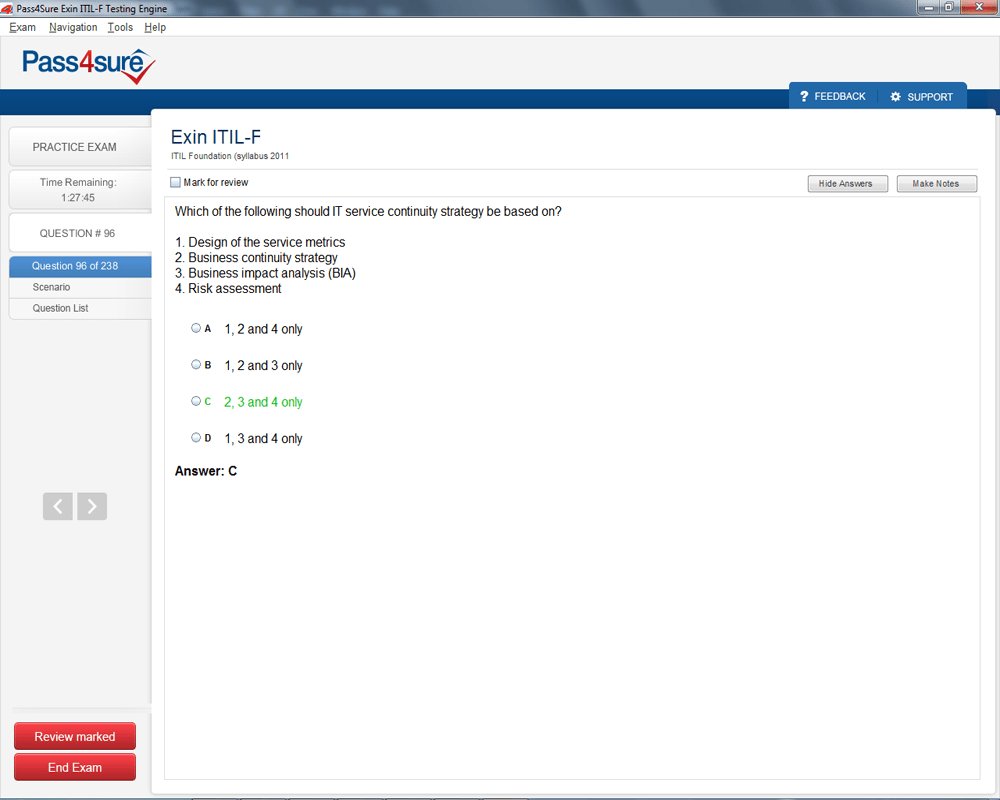Restore down the Testing Engine window

tap(948, 8)
